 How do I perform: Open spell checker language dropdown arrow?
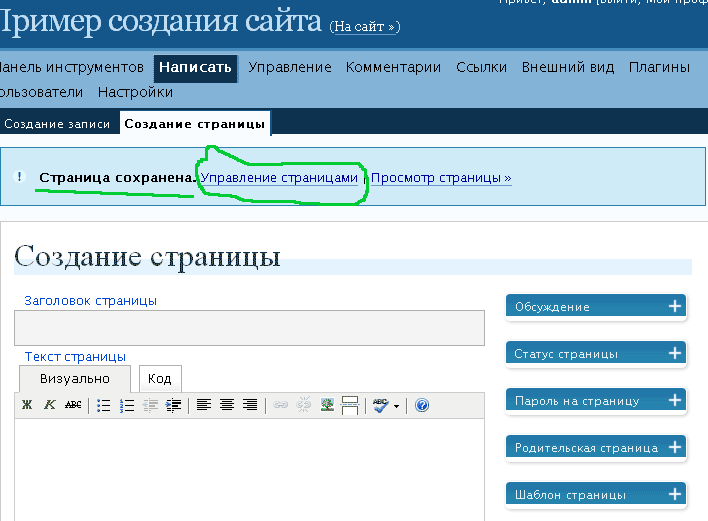pyautogui.click(x=396, y=406)
